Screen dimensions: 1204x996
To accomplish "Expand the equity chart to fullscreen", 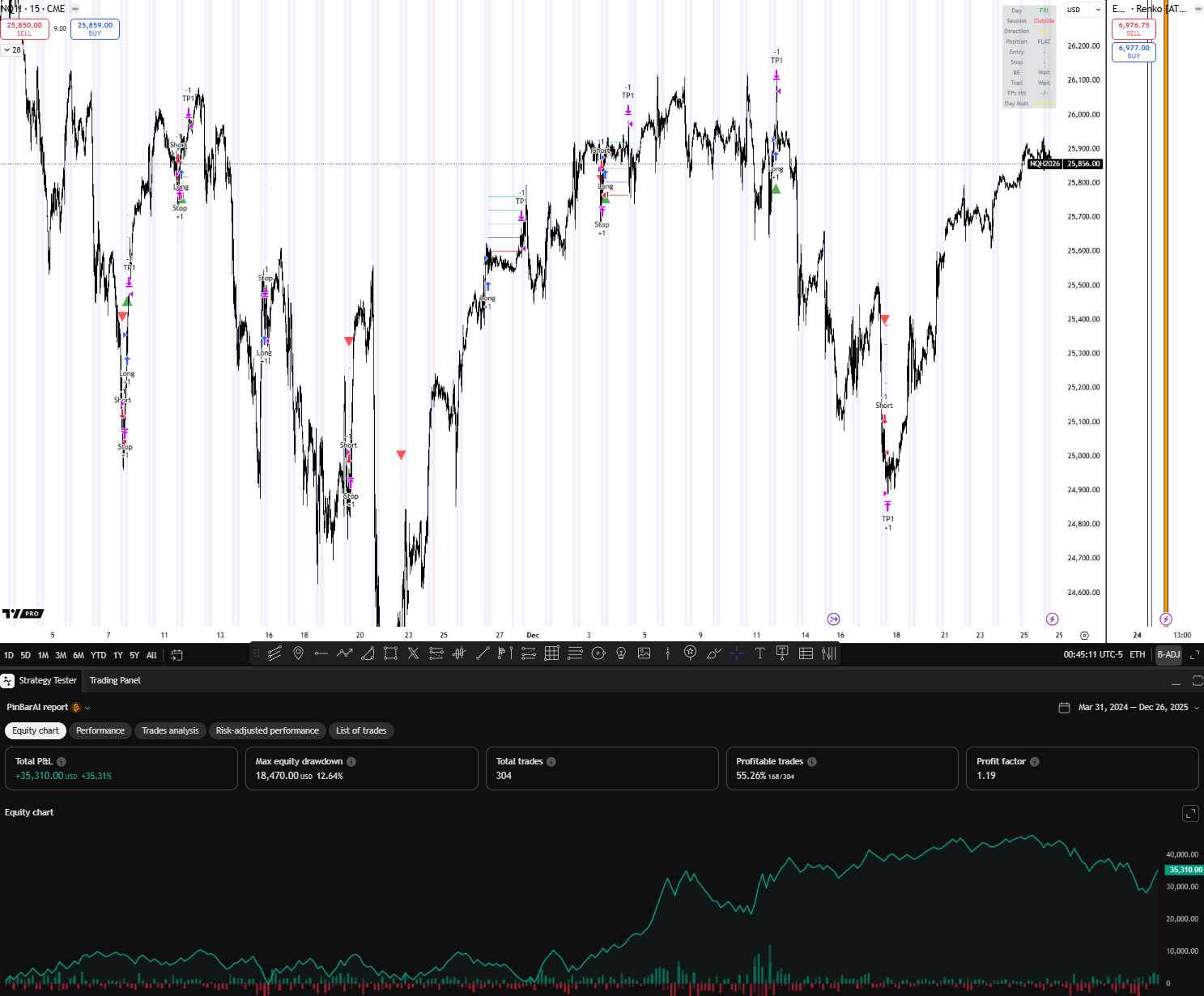I will coord(1190,813).
